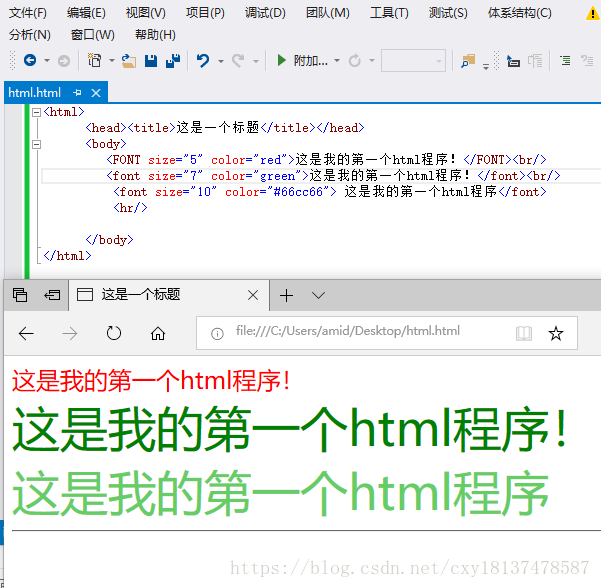Open a new browser tab with plus
Image resolution: width=601 pixels, height=588 pixels.
pyautogui.click(x=286, y=296)
